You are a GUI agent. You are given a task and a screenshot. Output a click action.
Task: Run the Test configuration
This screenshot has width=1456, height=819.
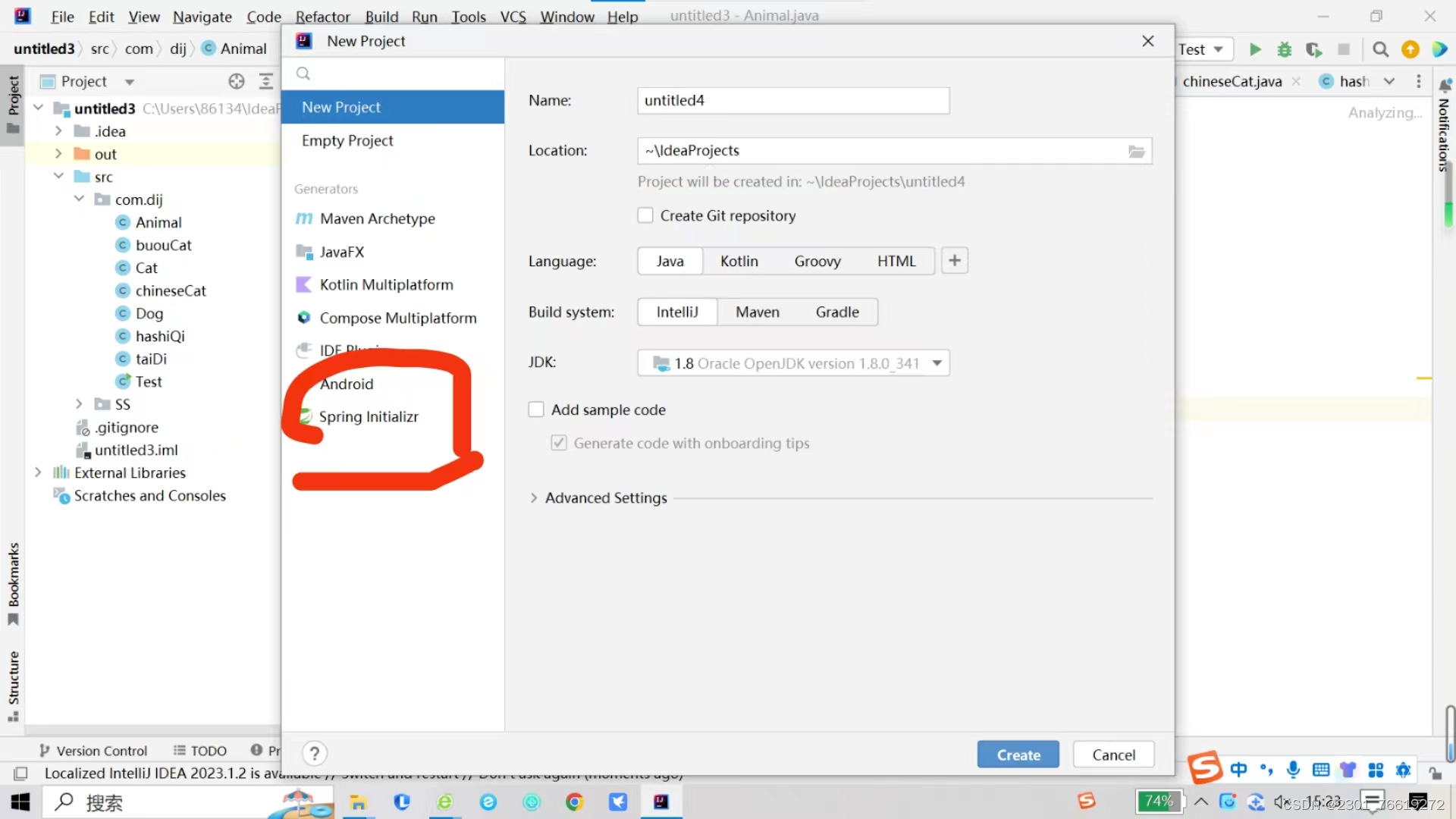coord(1254,49)
